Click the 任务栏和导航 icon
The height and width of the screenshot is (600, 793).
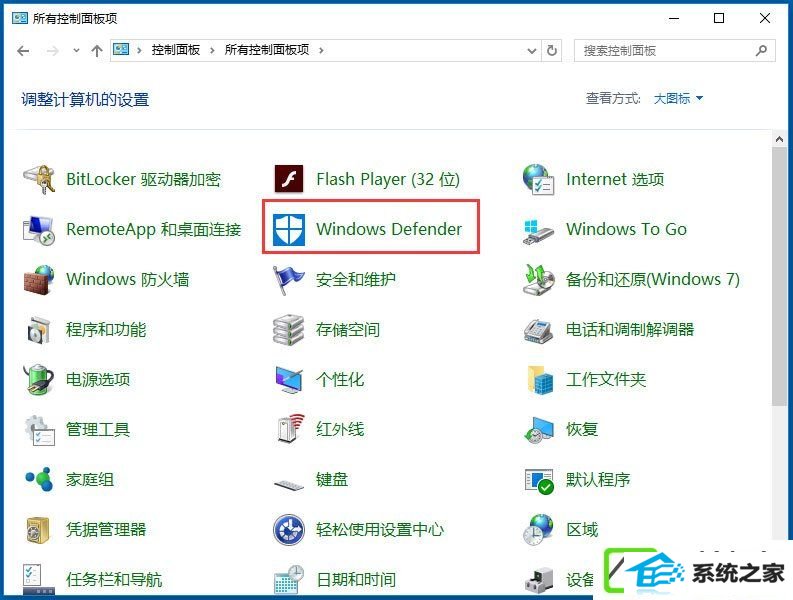[x=39, y=580]
